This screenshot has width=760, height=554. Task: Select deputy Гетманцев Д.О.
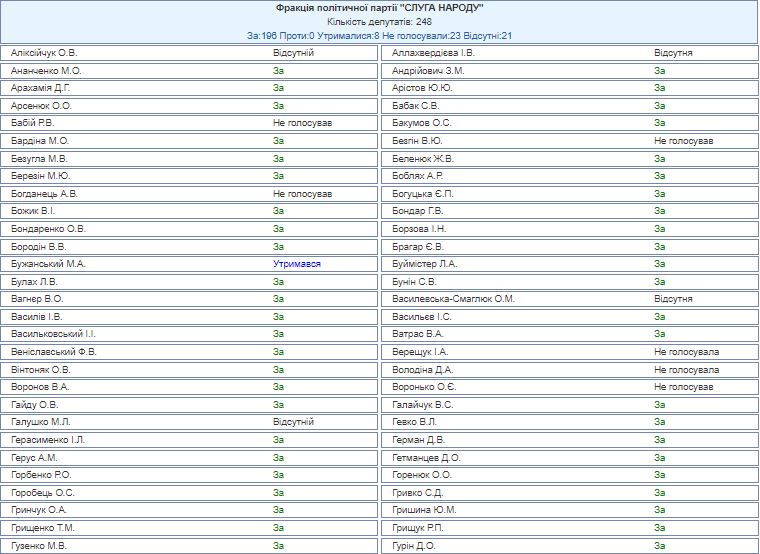click(426, 457)
